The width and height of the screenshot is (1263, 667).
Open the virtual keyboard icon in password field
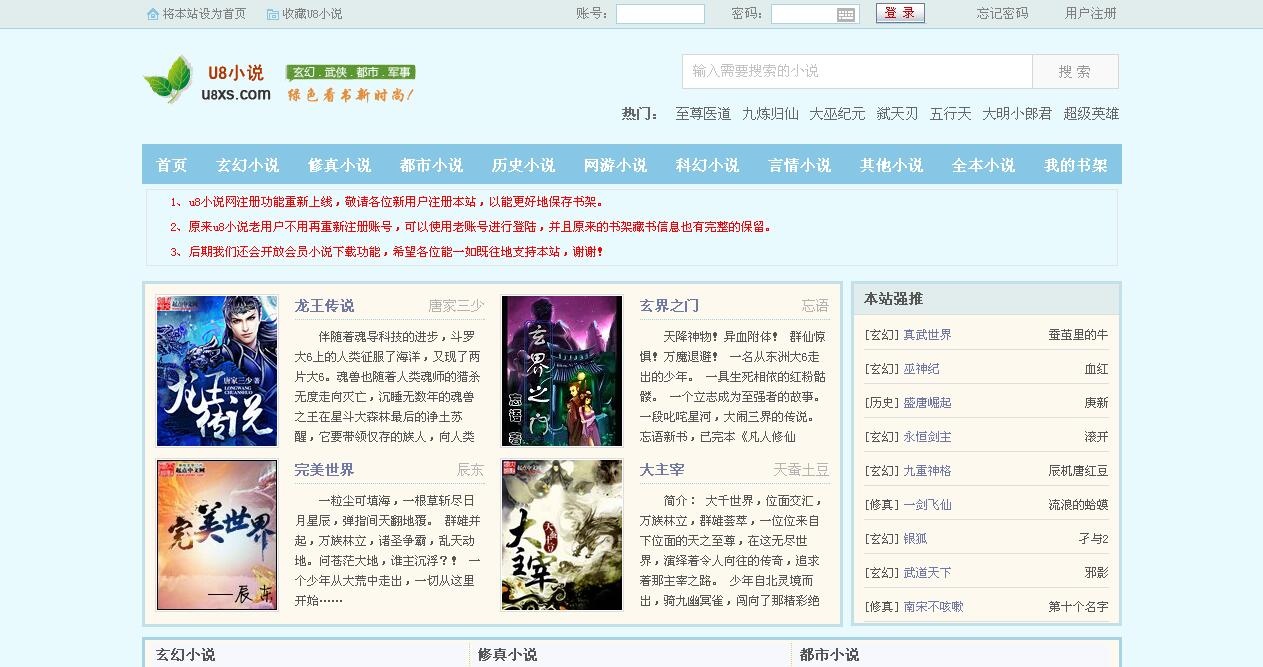[846, 14]
